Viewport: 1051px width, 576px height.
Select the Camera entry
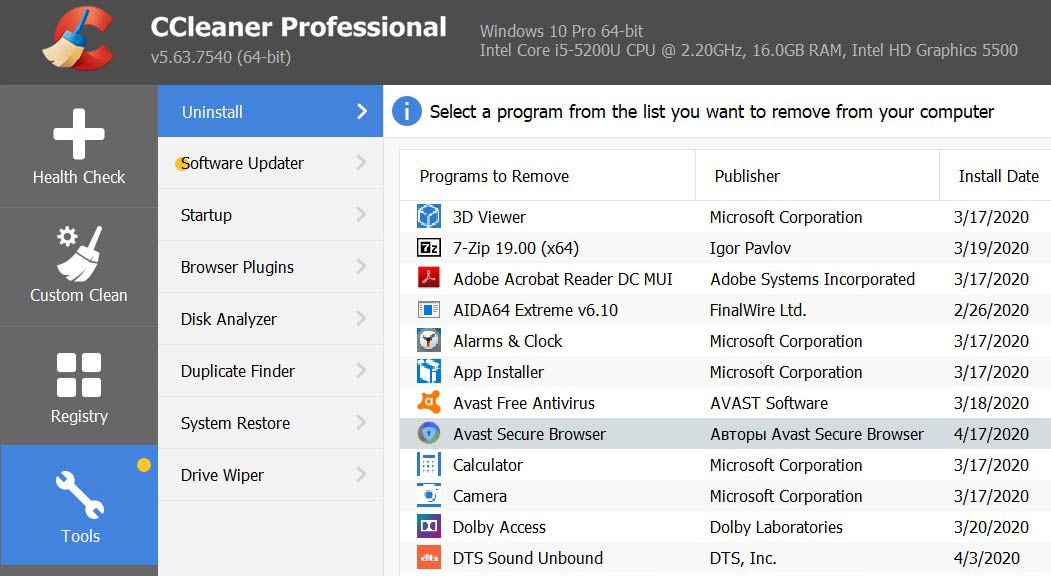tap(480, 496)
